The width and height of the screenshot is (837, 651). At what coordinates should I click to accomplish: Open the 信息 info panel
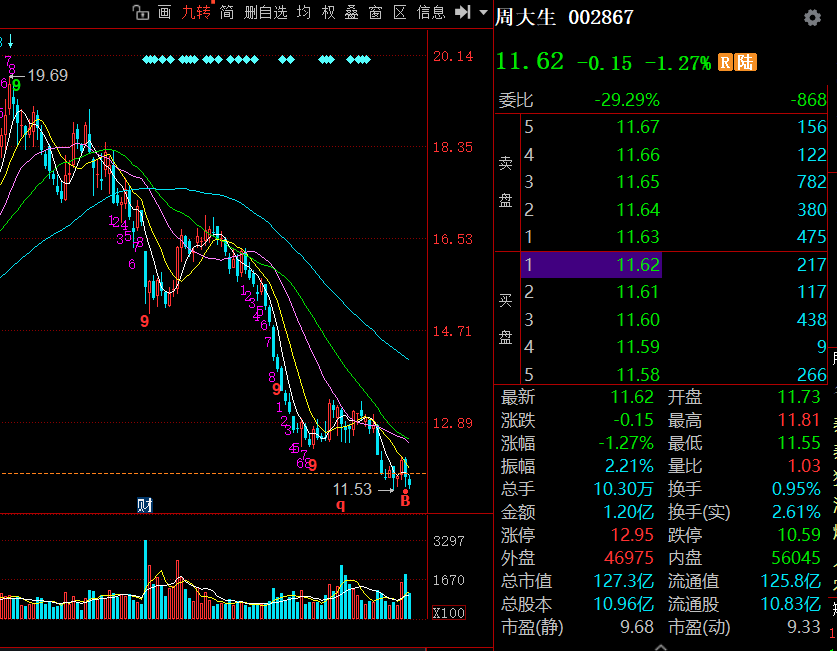click(431, 12)
